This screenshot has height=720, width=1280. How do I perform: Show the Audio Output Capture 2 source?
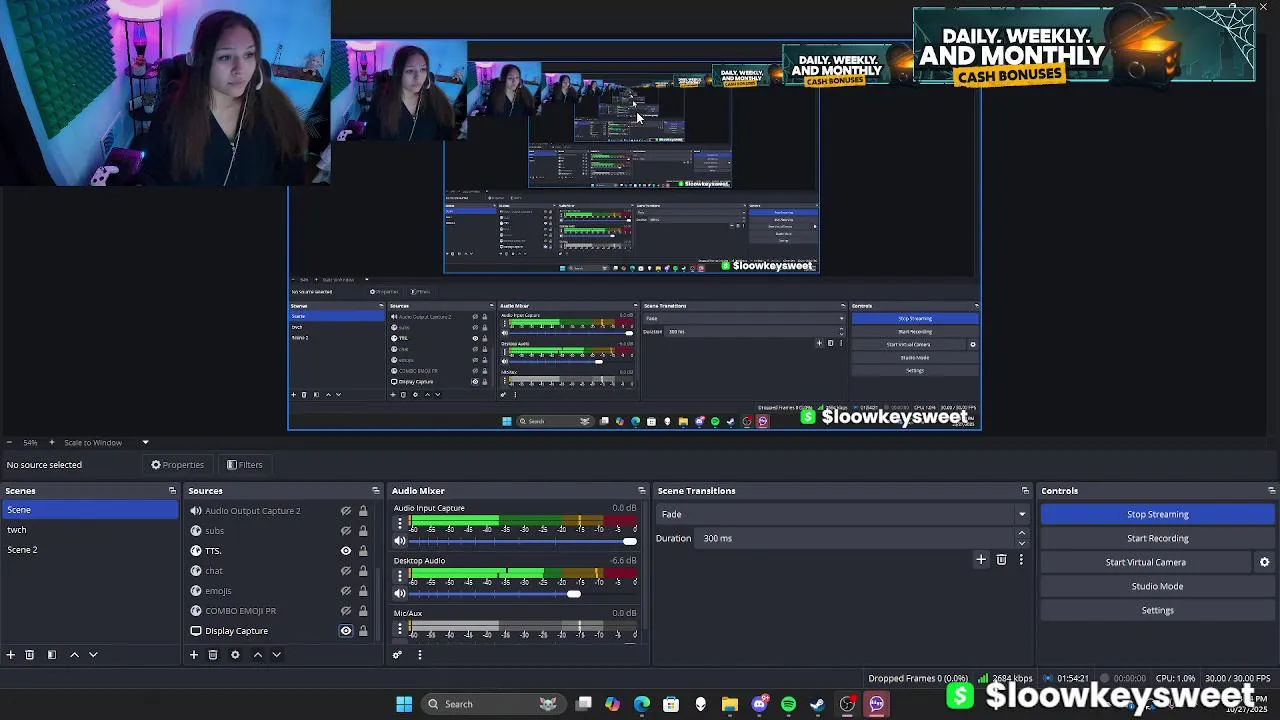[x=346, y=511]
